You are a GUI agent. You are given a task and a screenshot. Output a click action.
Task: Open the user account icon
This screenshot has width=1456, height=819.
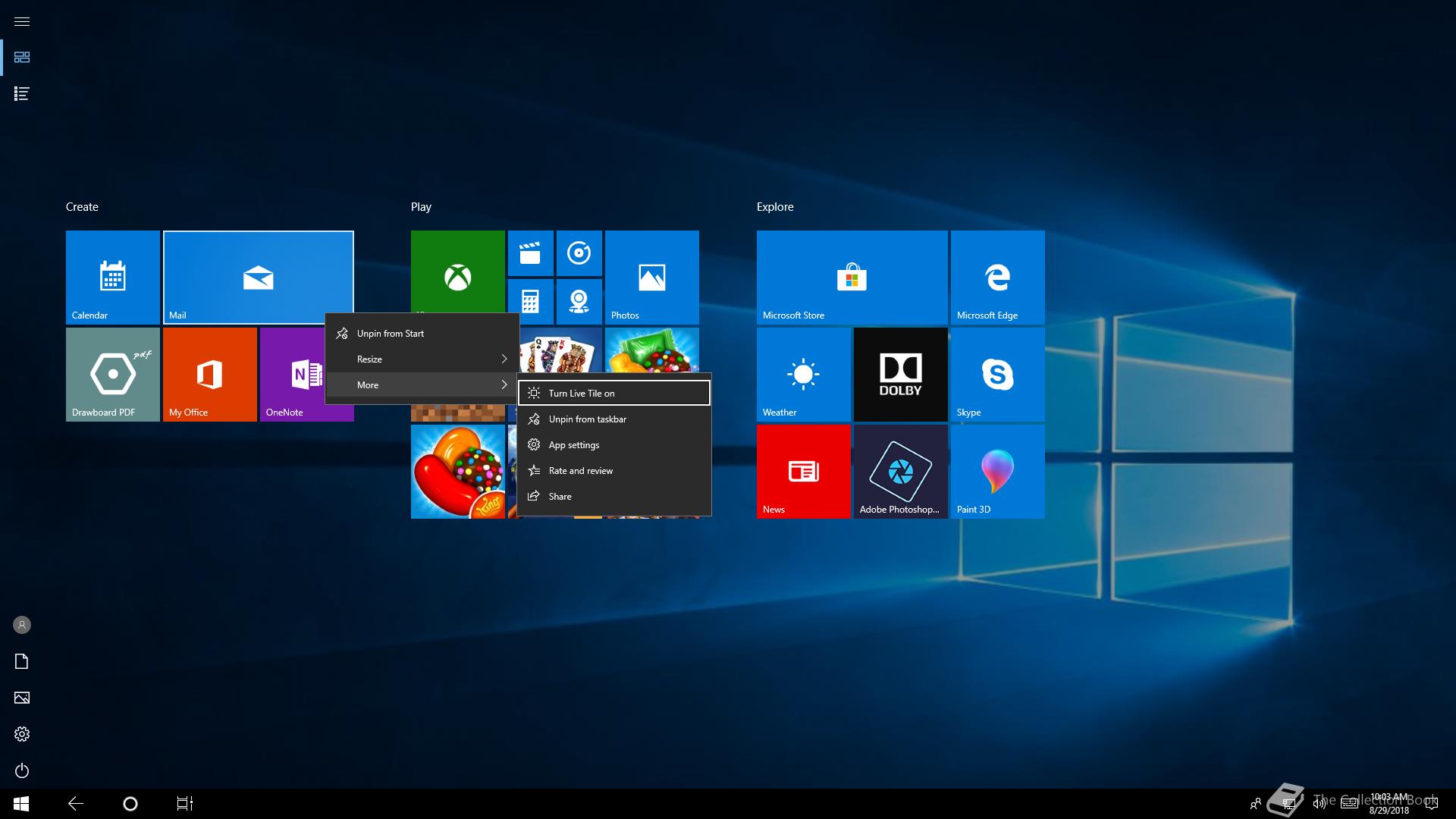[x=22, y=625]
